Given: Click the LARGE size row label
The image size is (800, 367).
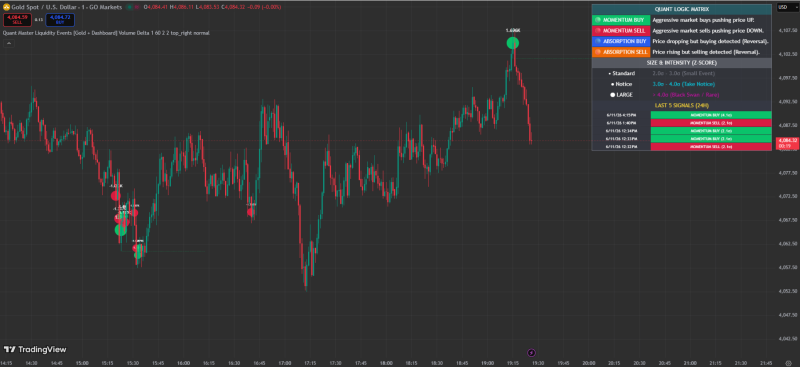Looking at the screenshot, I should 622,95.
